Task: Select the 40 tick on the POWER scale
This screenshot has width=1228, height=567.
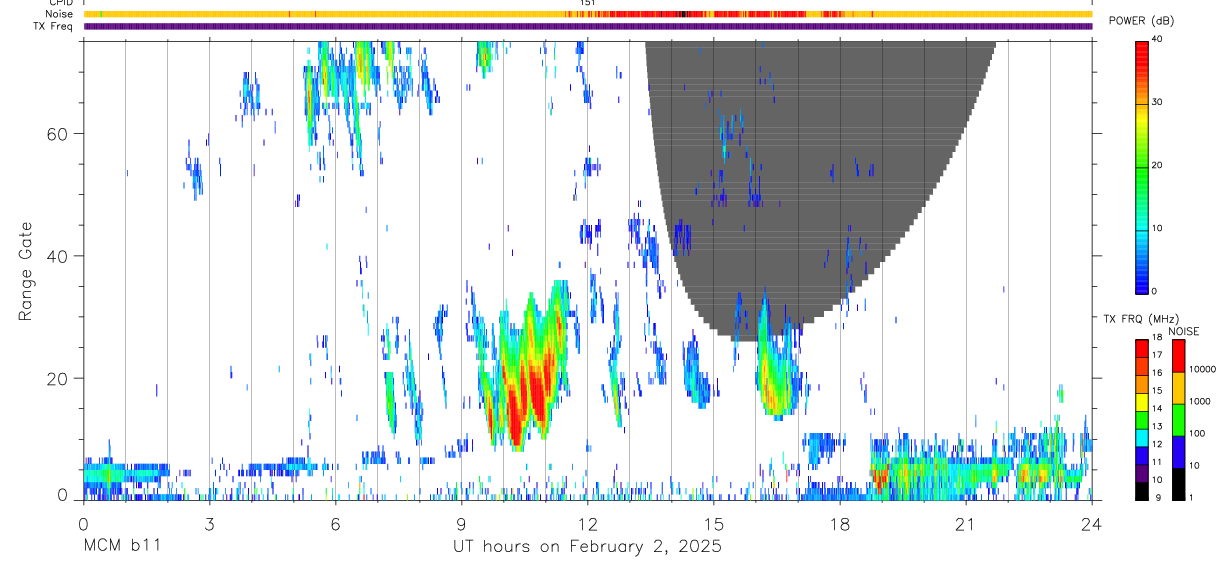Action: pos(1158,40)
